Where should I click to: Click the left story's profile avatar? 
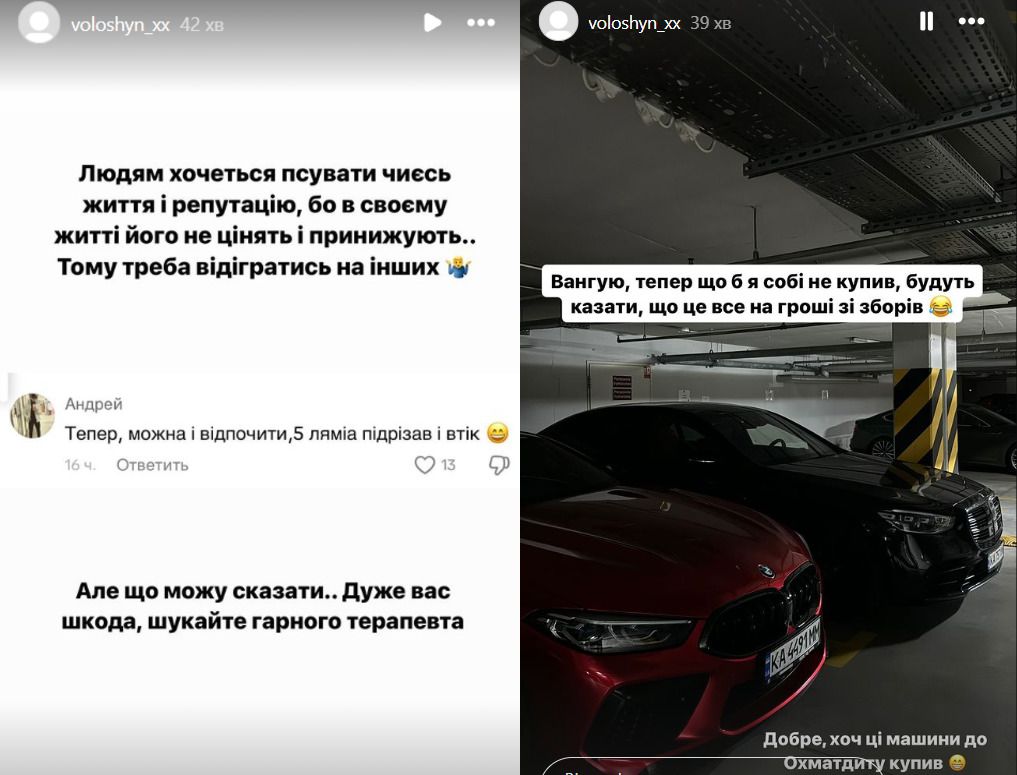coord(38,23)
